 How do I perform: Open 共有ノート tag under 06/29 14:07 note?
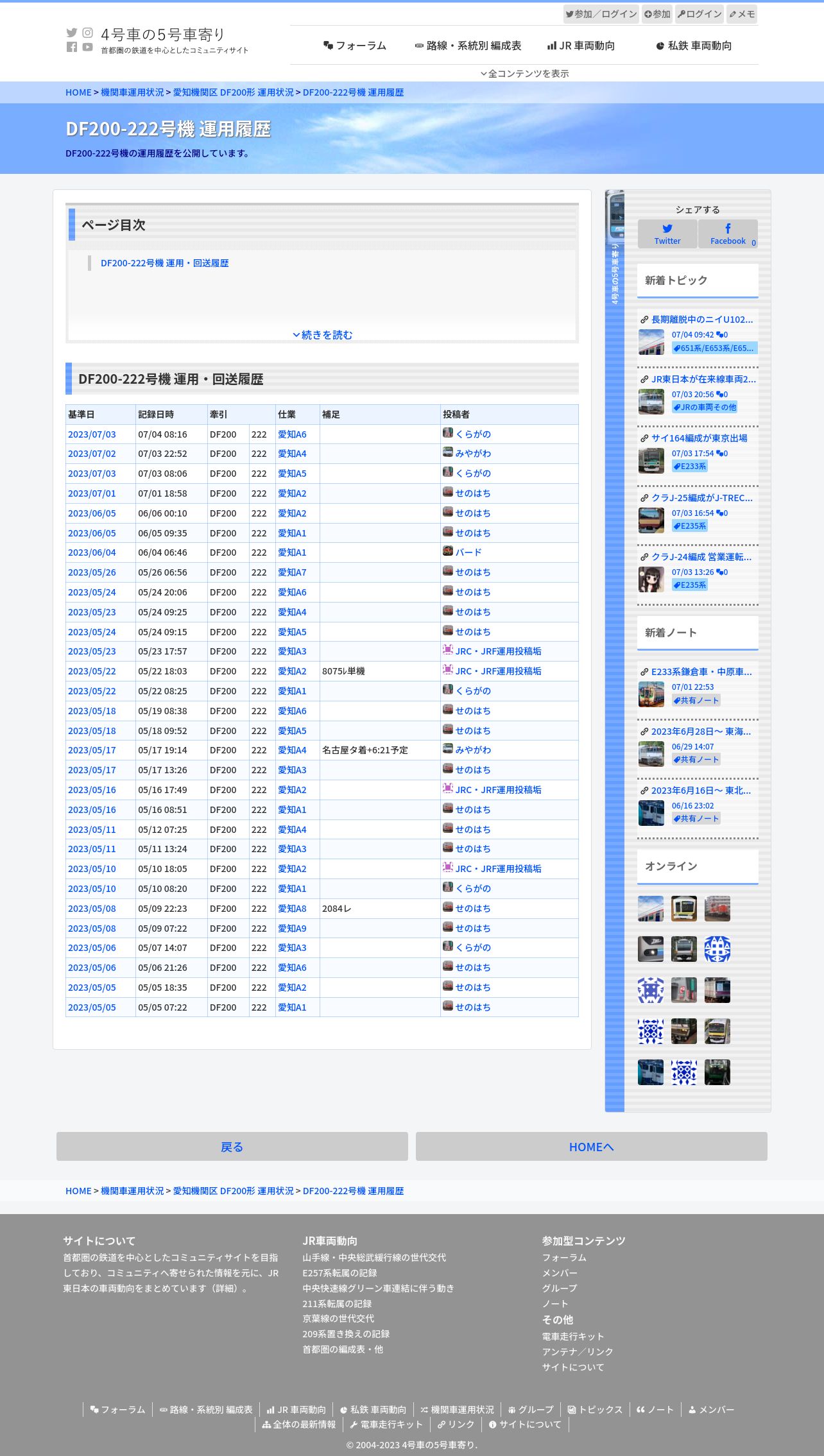tap(696, 759)
